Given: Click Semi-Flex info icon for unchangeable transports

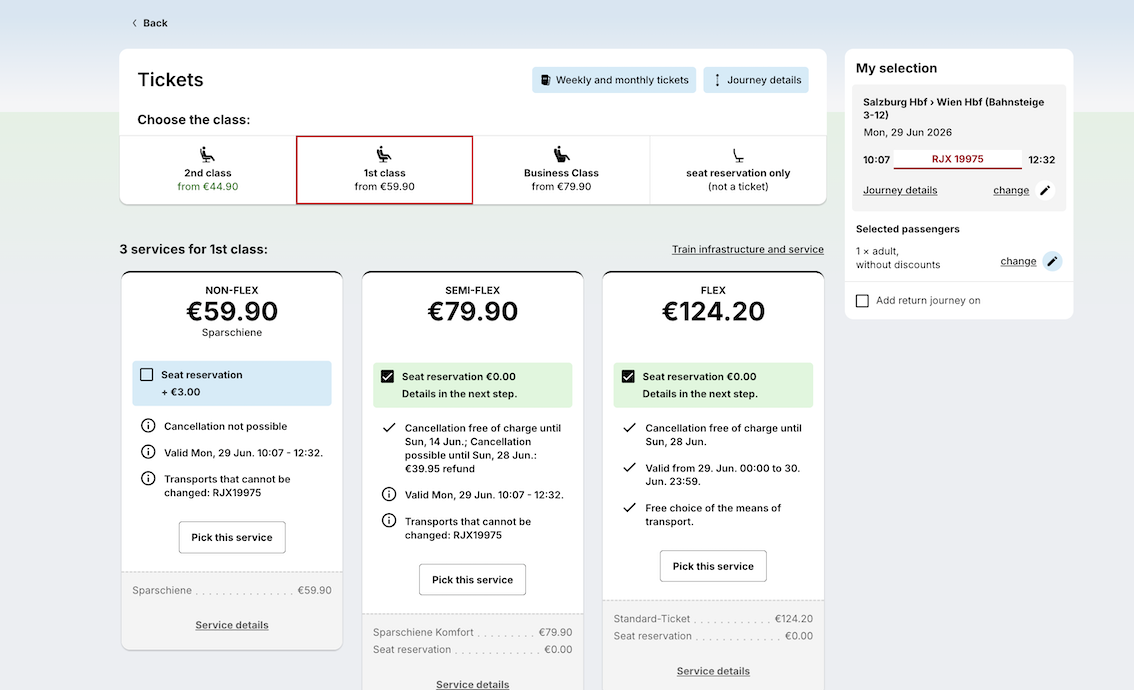Looking at the screenshot, I should point(388,521).
